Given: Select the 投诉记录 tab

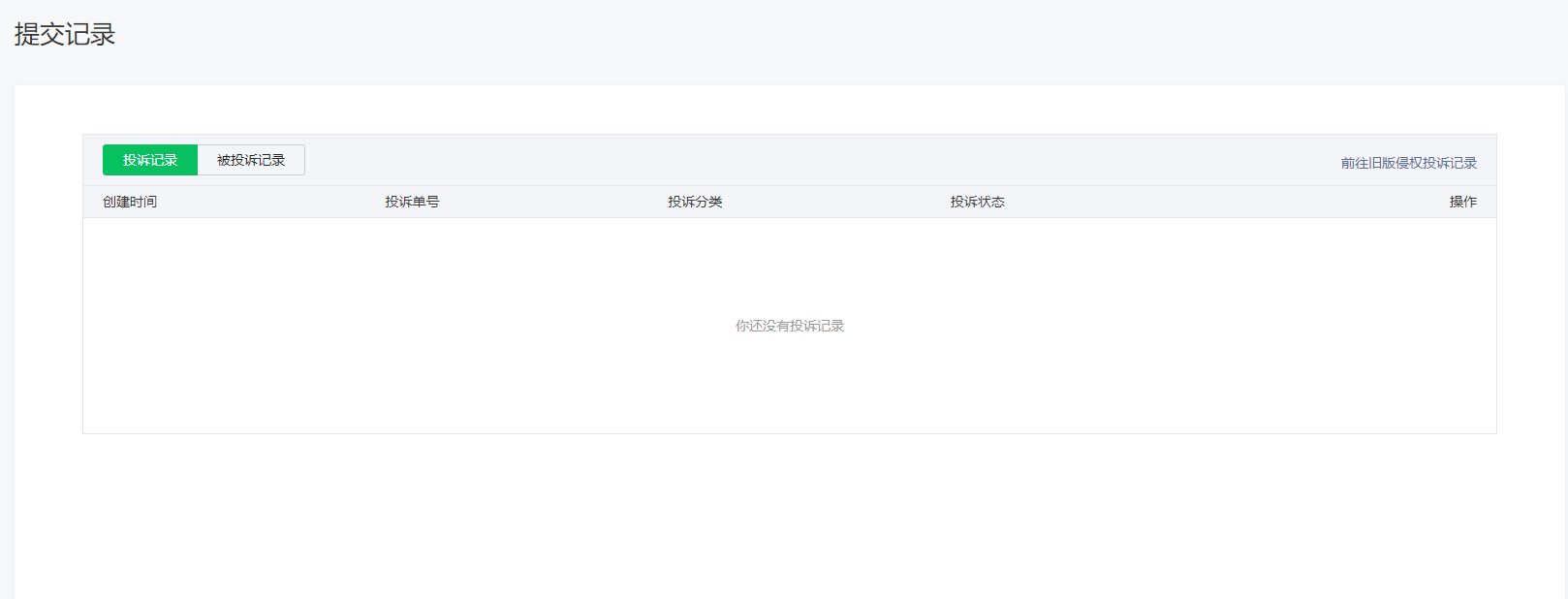Looking at the screenshot, I should click(150, 160).
